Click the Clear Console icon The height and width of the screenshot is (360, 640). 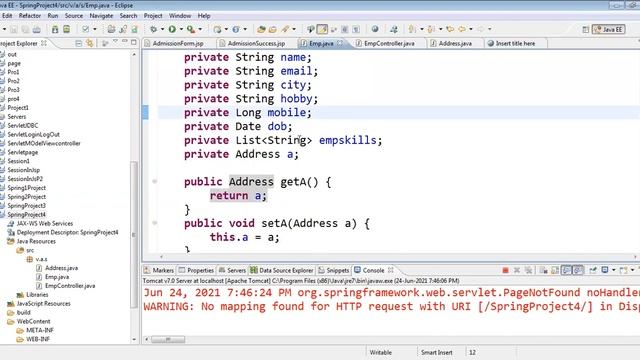click(x=543, y=270)
